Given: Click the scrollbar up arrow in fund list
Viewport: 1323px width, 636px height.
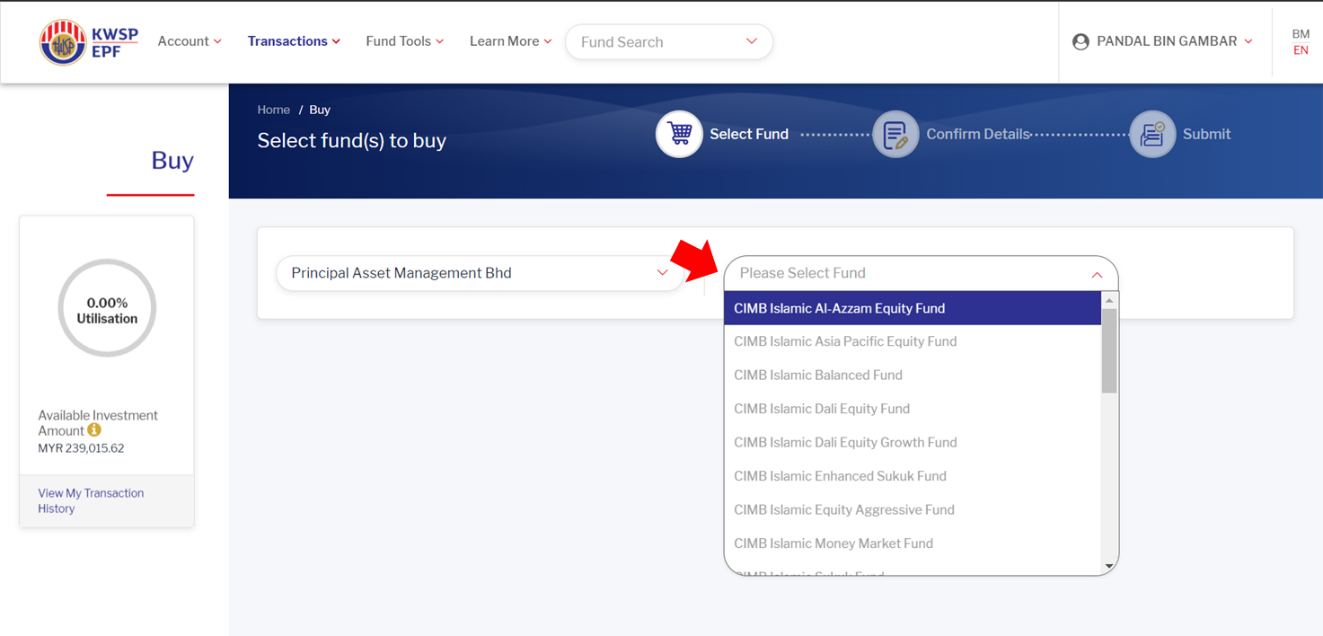Looking at the screenshot, I should [x=1109, y=300].
